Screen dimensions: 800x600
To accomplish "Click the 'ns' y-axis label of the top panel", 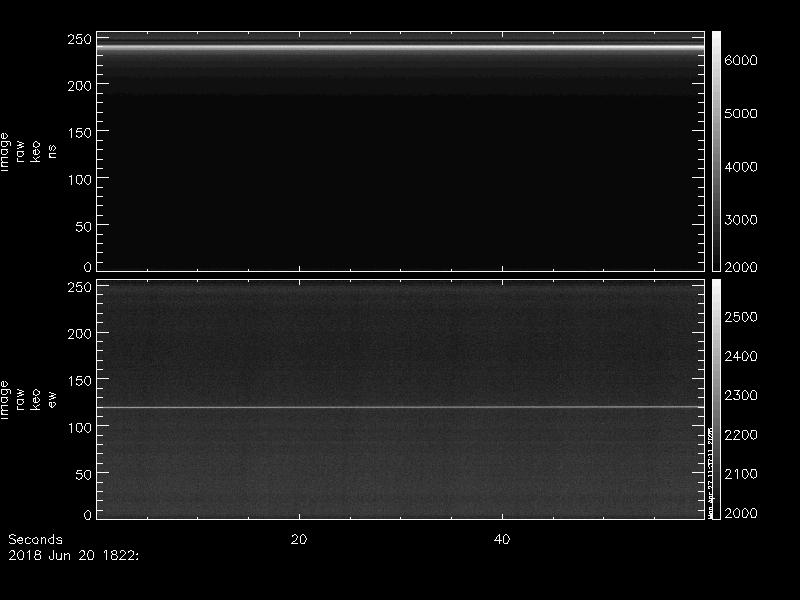I will (52, 152).
